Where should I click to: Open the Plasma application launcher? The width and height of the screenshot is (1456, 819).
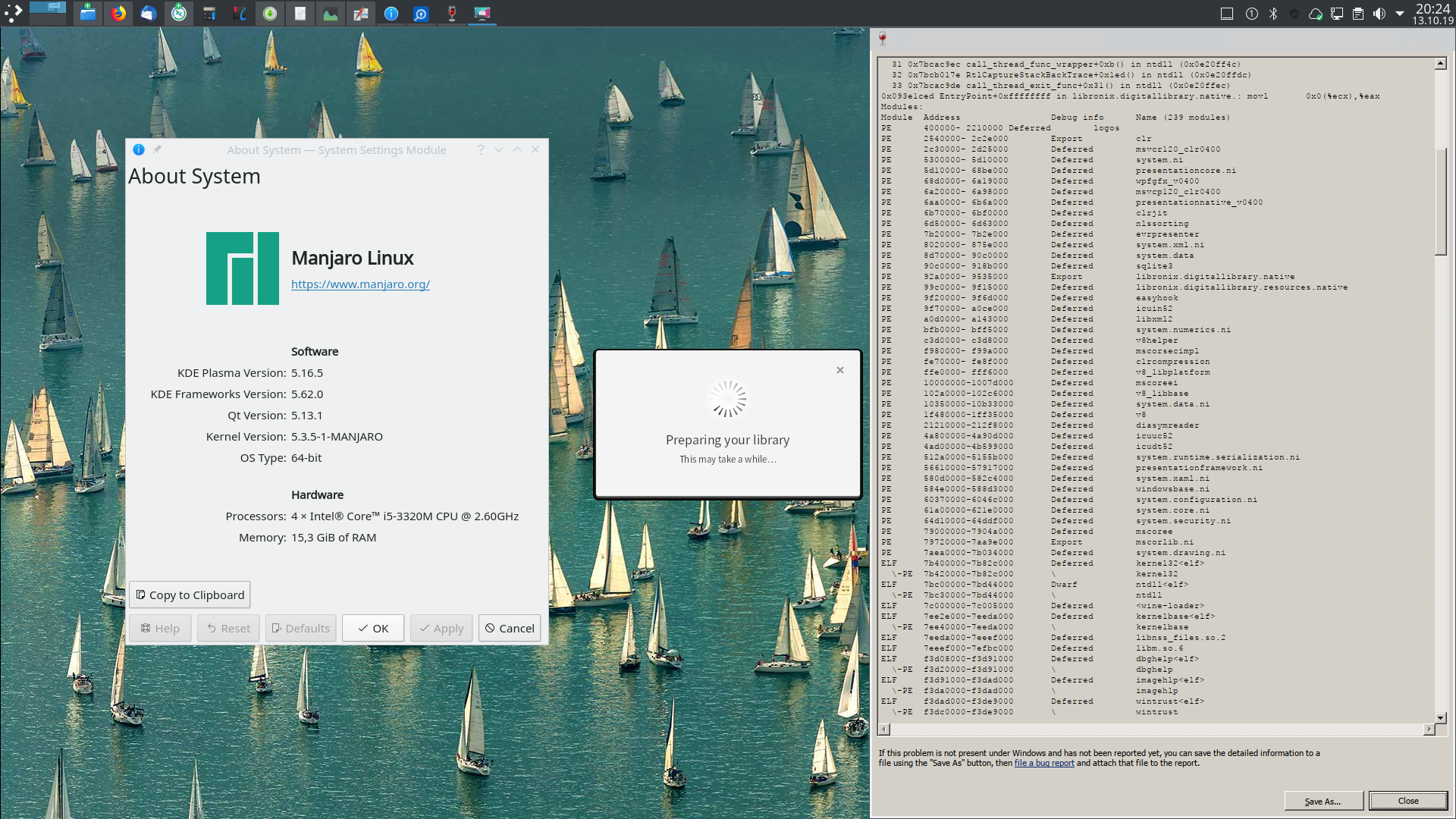pyautogui.click(x=13, y=13)
